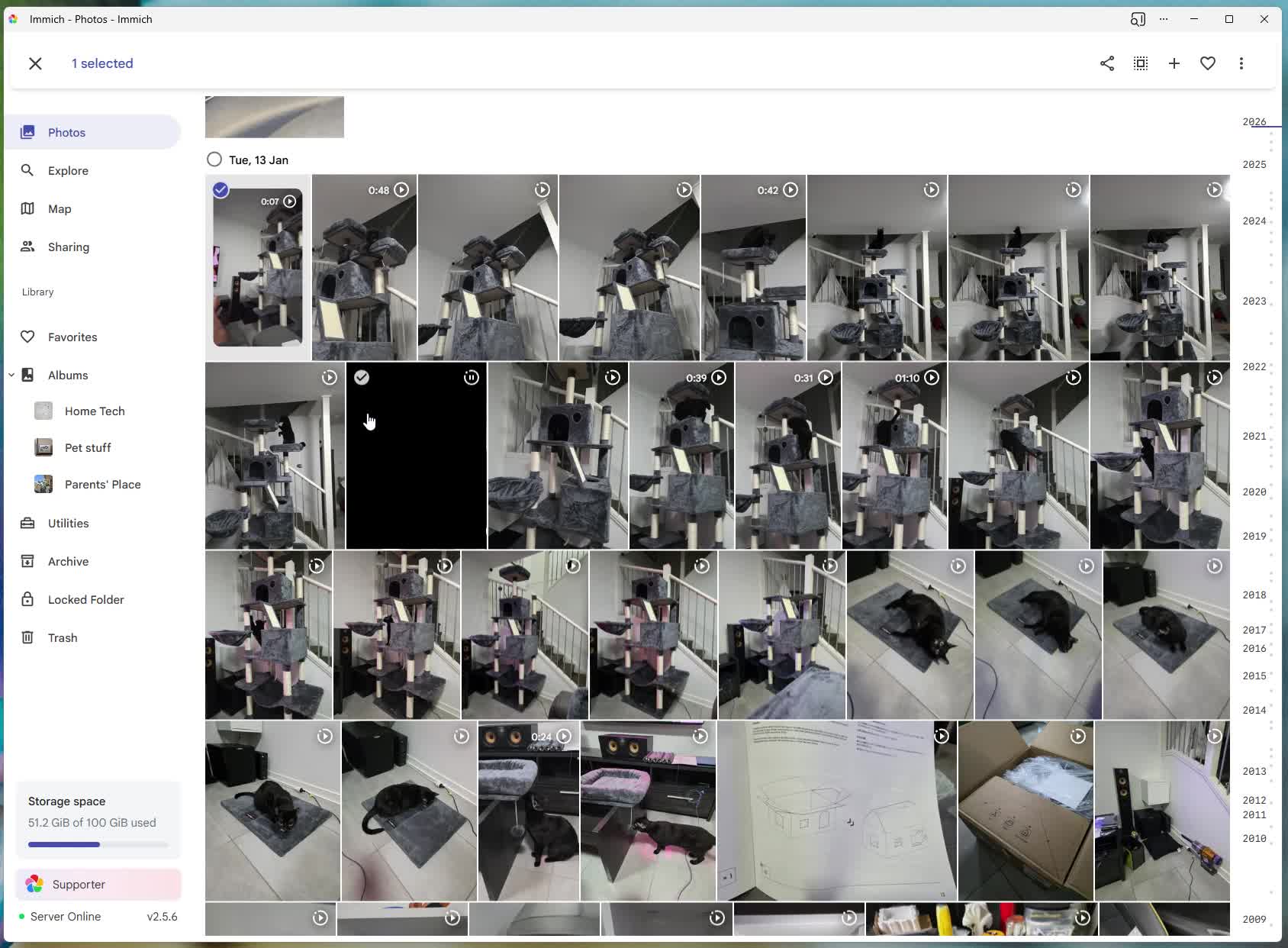Image resolution: width=1288 pixels, height=948 pixels.
Task: Open the three-dot more options menu
Action: [1241, 63]
